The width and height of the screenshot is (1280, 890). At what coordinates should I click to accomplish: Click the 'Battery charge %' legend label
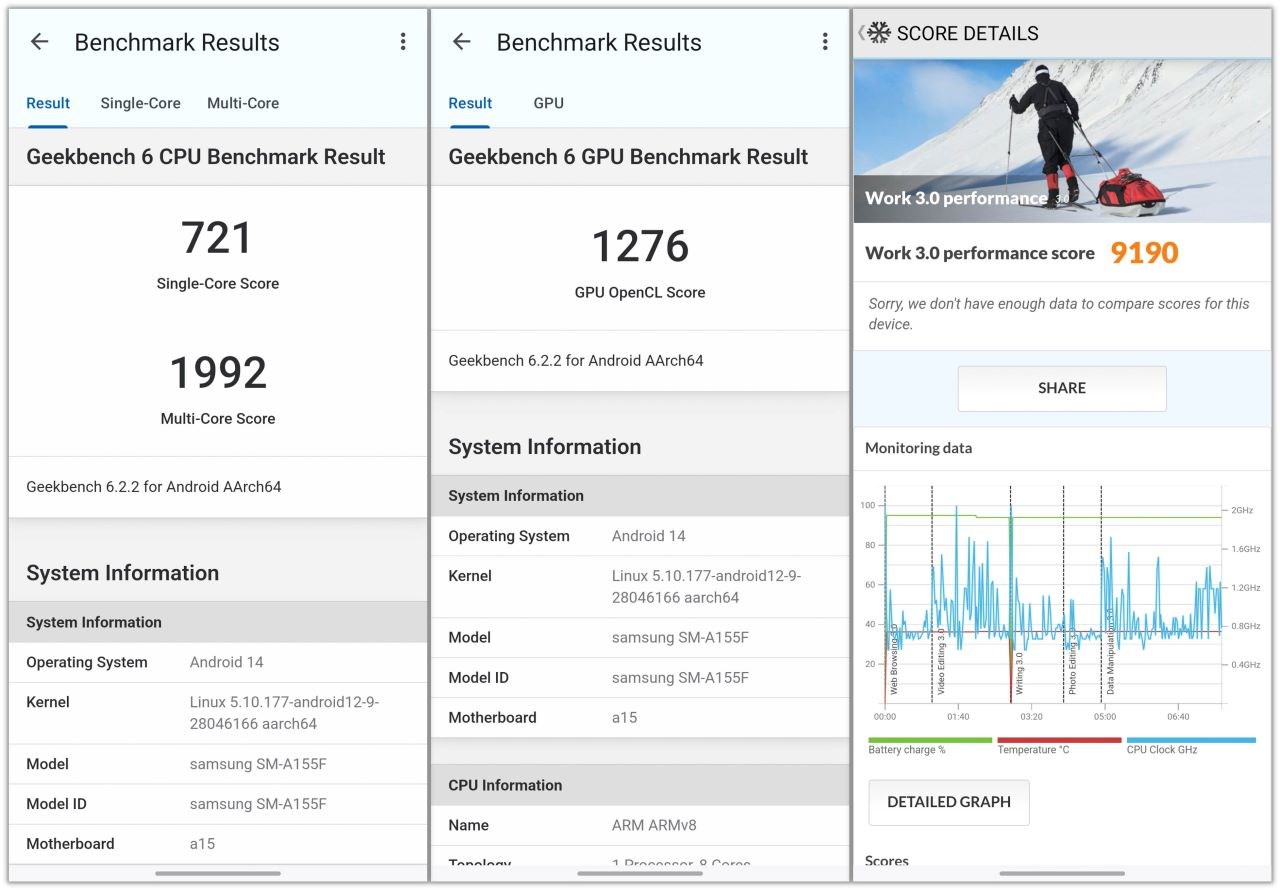click(907, 750)
